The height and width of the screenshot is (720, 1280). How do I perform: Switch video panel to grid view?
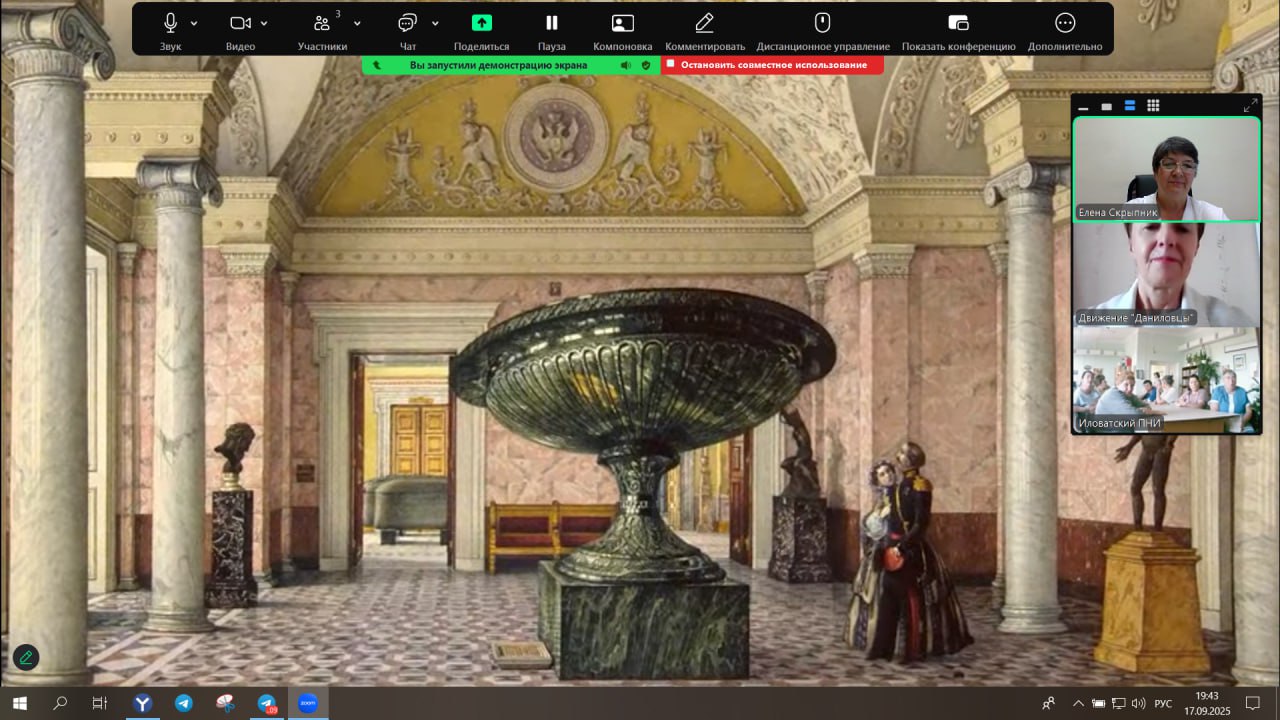coord(1153,105)
